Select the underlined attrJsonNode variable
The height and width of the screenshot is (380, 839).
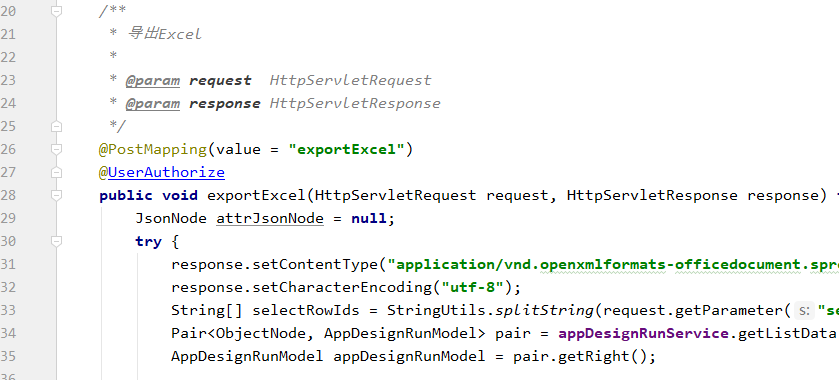click(x=270, y=218)
